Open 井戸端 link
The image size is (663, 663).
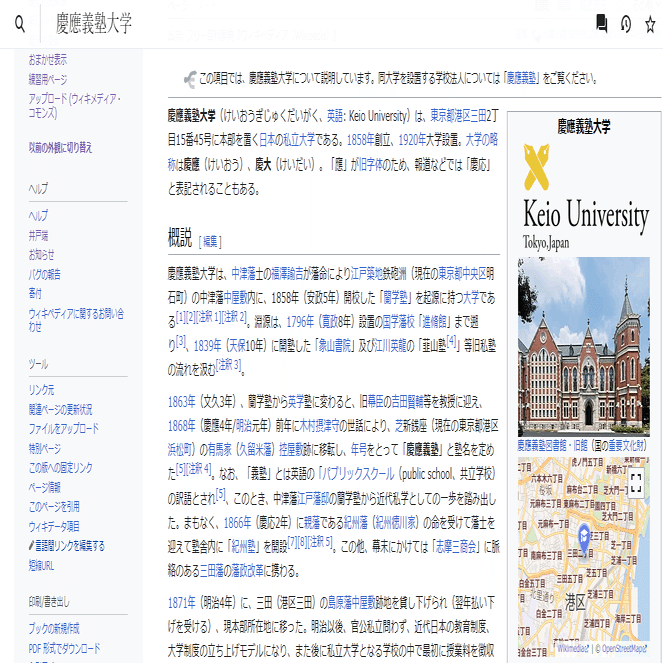[x=38, y=235]
